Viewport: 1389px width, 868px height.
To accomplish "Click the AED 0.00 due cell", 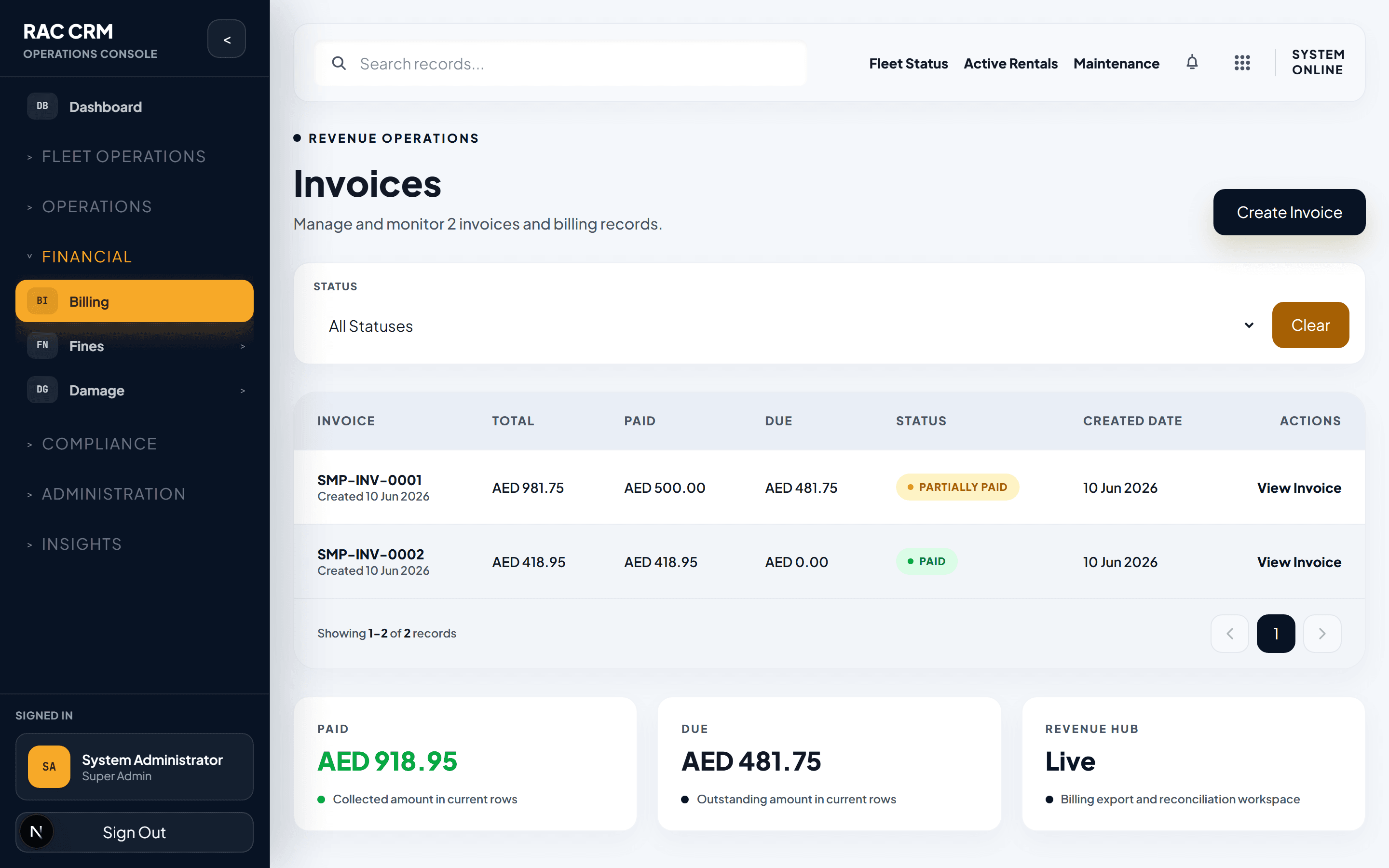I will click(x=796, y=562).
